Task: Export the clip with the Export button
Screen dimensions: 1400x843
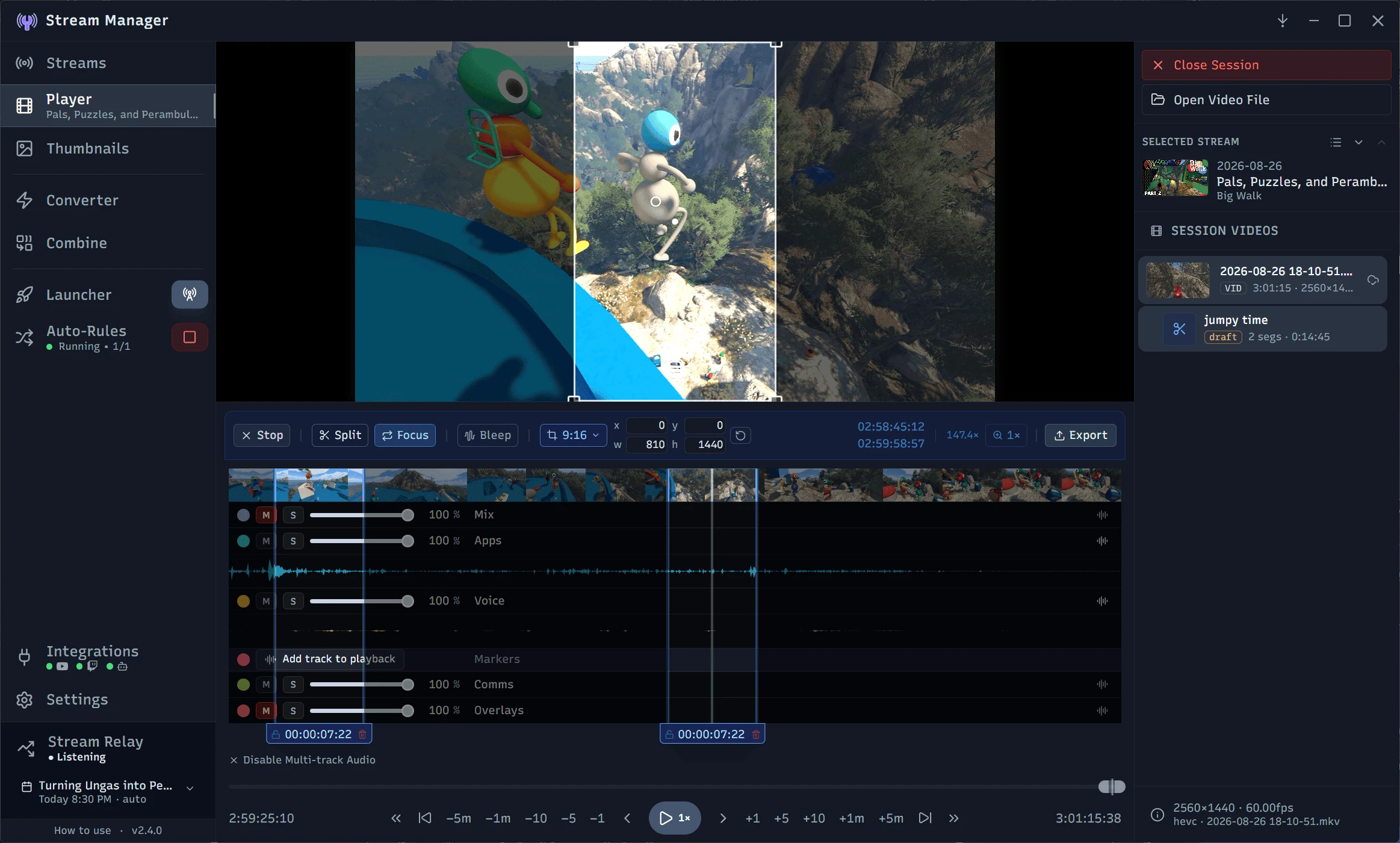Action: point(1080,435)
